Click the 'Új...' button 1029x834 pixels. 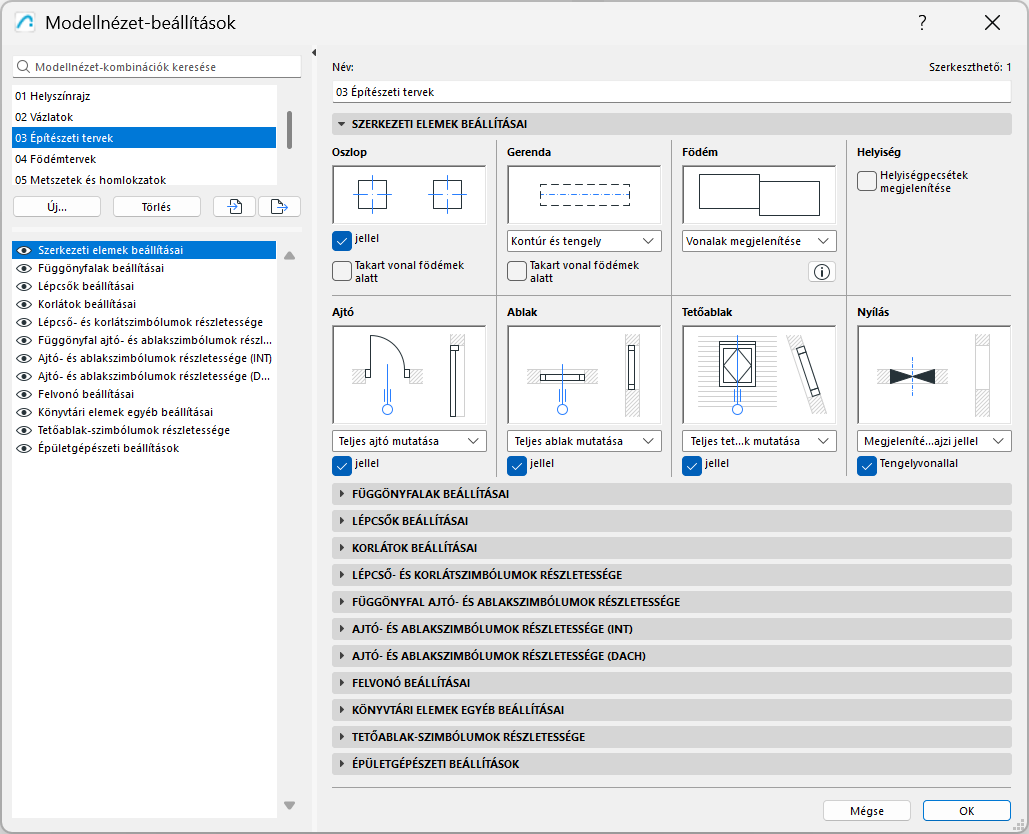(x=58, y=206)
